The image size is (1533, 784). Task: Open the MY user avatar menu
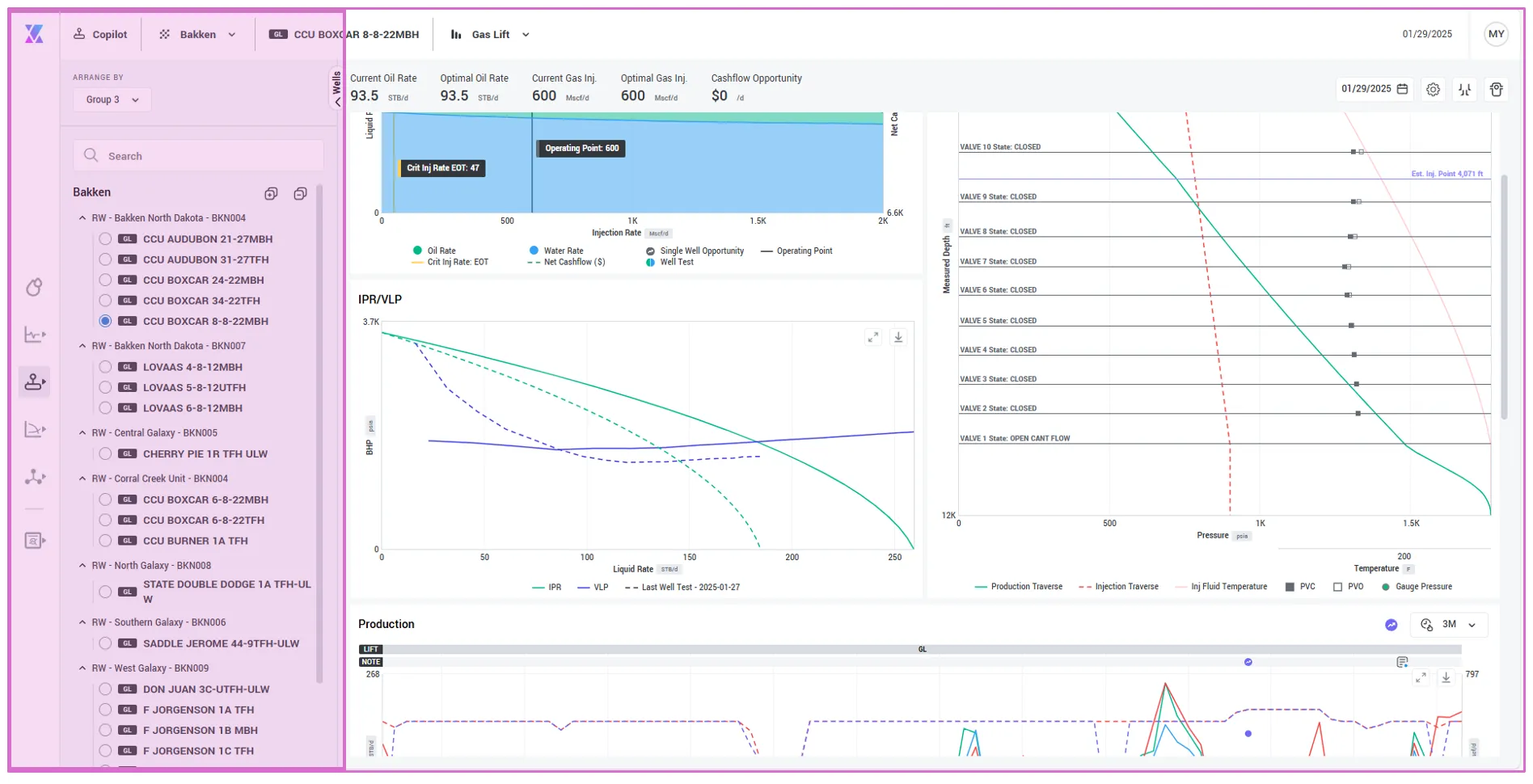[1496, 34]
